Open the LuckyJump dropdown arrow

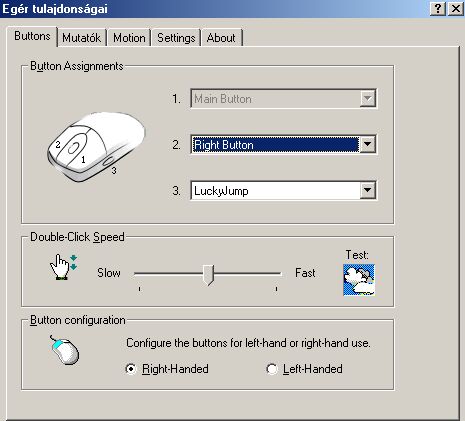click(367, 190)
